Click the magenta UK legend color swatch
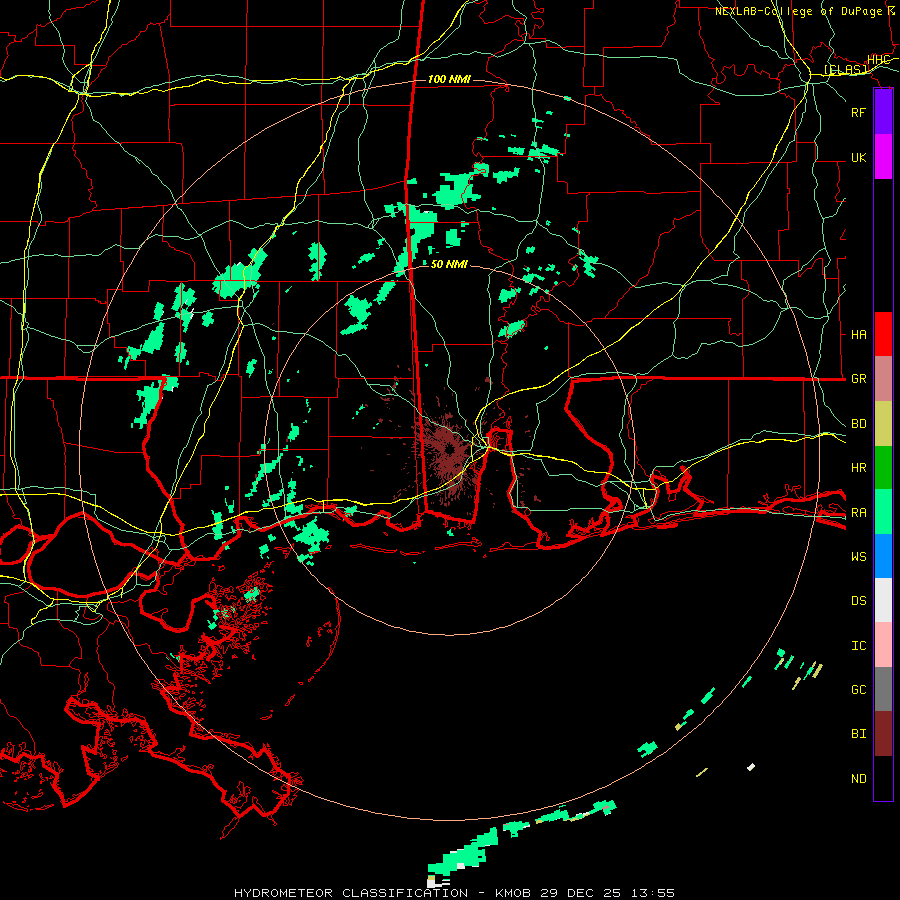This screenshot has height=900, width=900. click(x=883, y=157)
